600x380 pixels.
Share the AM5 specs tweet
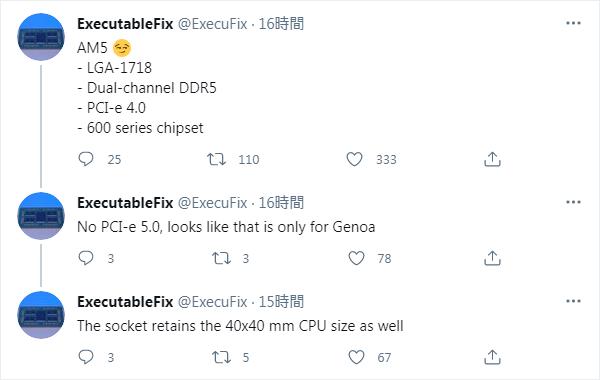[x=492, y=159]
